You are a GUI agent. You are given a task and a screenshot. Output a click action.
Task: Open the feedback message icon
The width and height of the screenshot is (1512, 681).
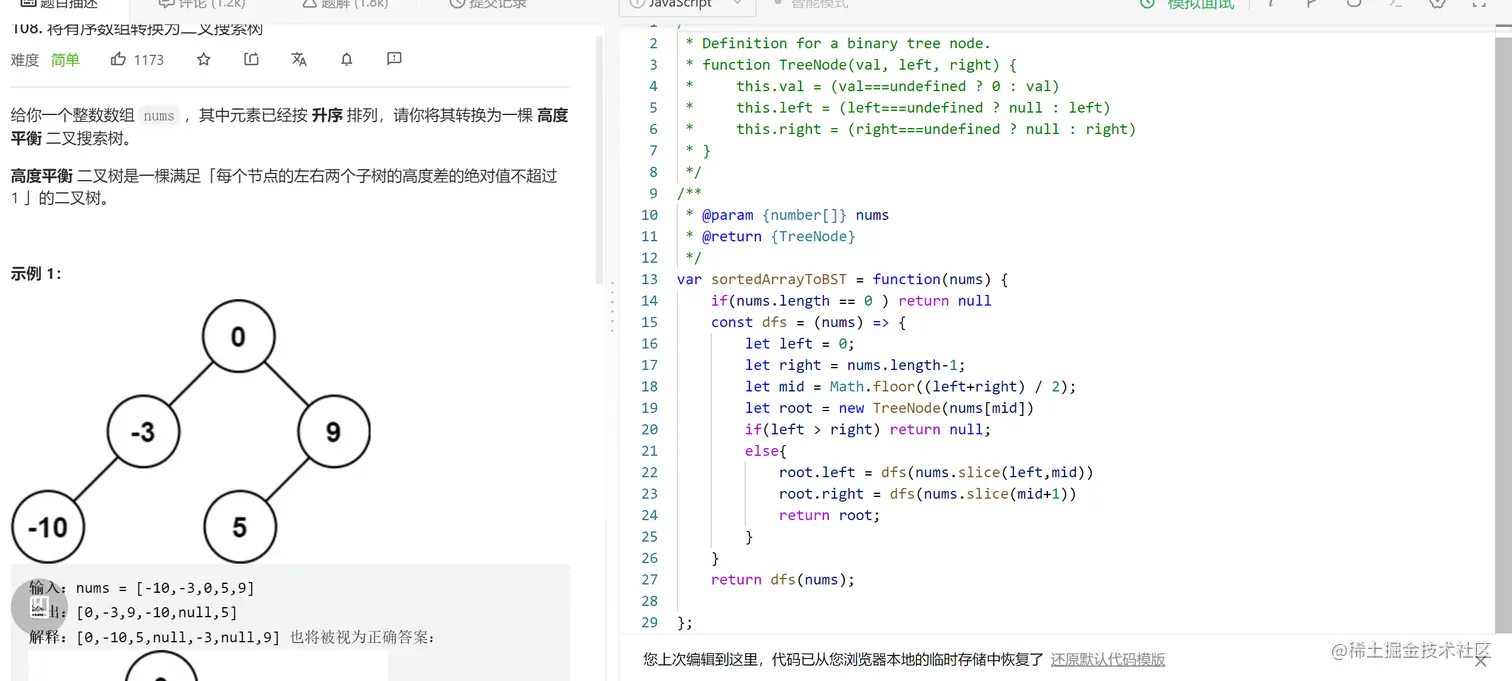394,60
